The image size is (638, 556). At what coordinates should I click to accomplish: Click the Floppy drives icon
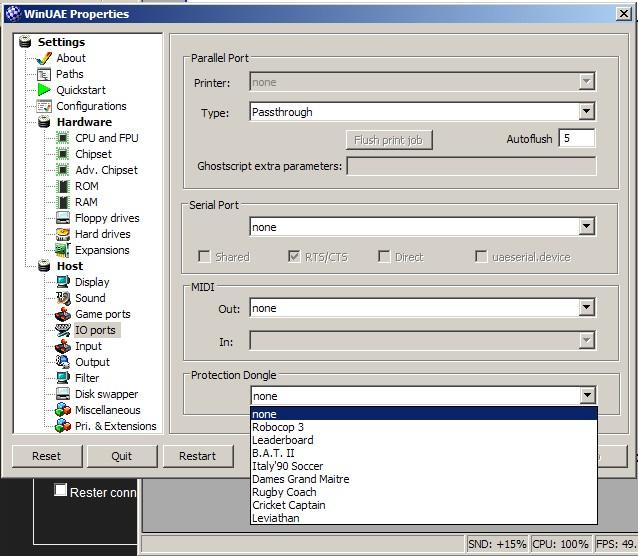(x=63, y=218)
